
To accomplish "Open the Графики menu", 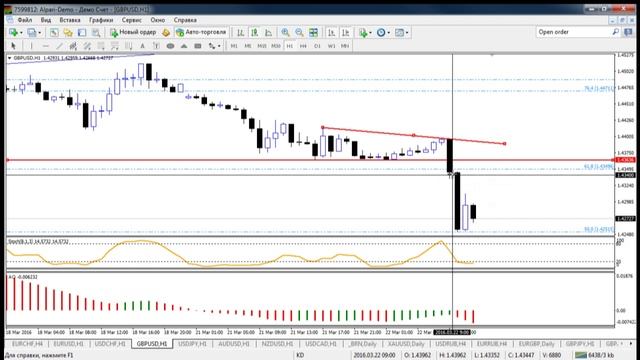I will tap(101, 20).
